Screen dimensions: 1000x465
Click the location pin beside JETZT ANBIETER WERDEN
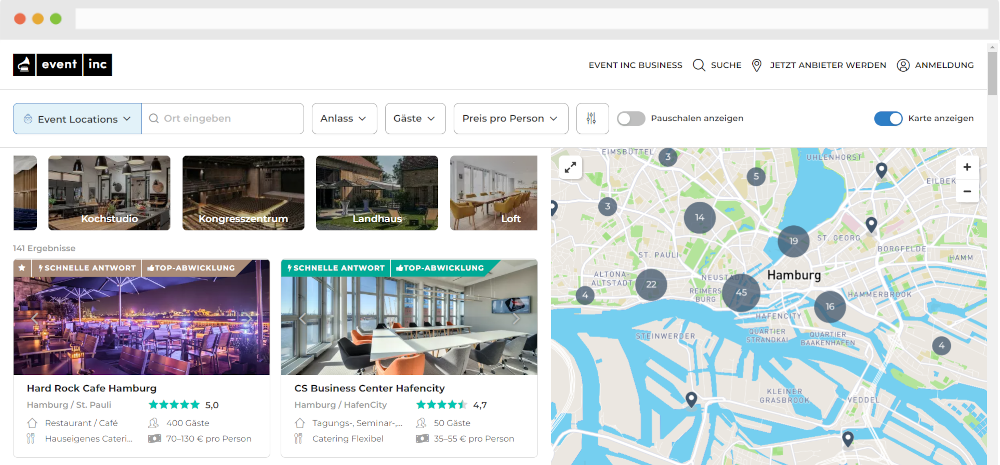point(757,65)
